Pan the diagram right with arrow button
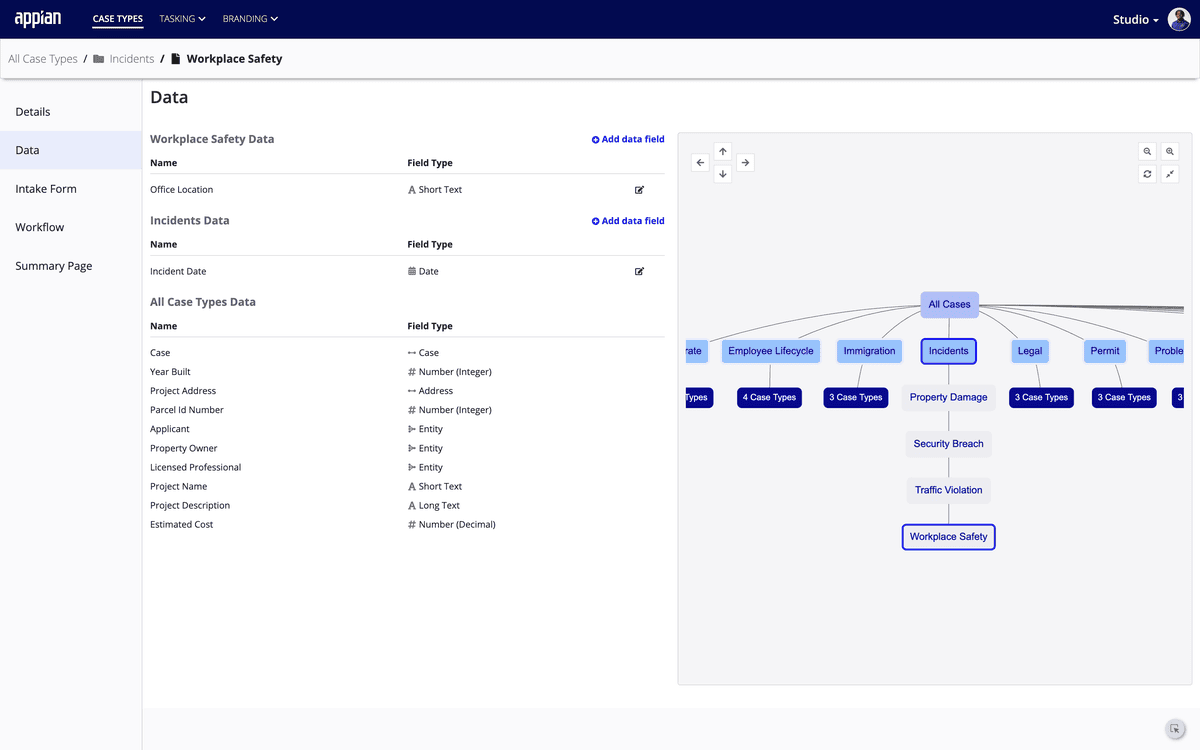The image size is (1200, 750). 745,162
